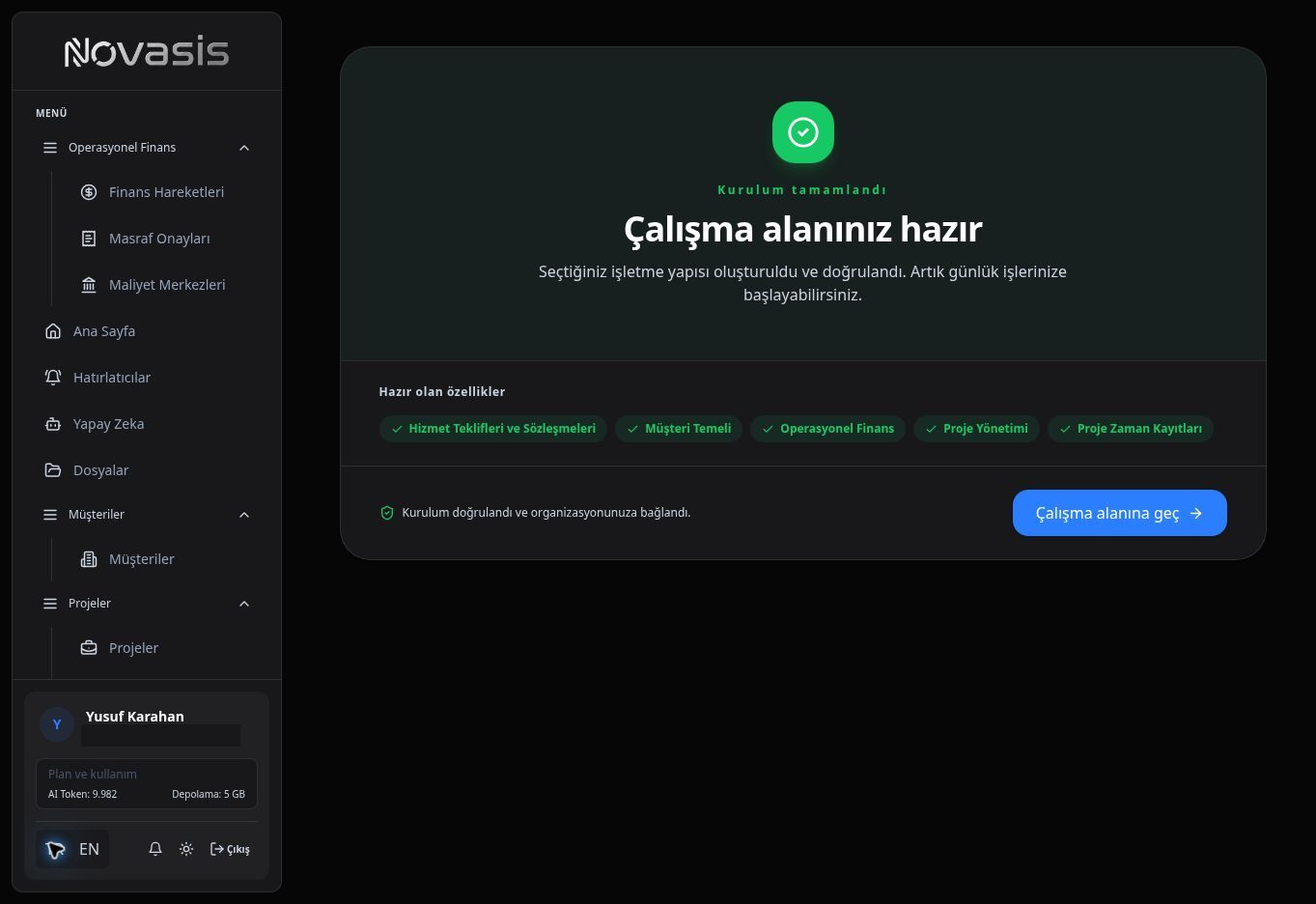Screen dimensions: 1316x904
Task: Click the Novasis logo
Action: [x=147, y=52]
